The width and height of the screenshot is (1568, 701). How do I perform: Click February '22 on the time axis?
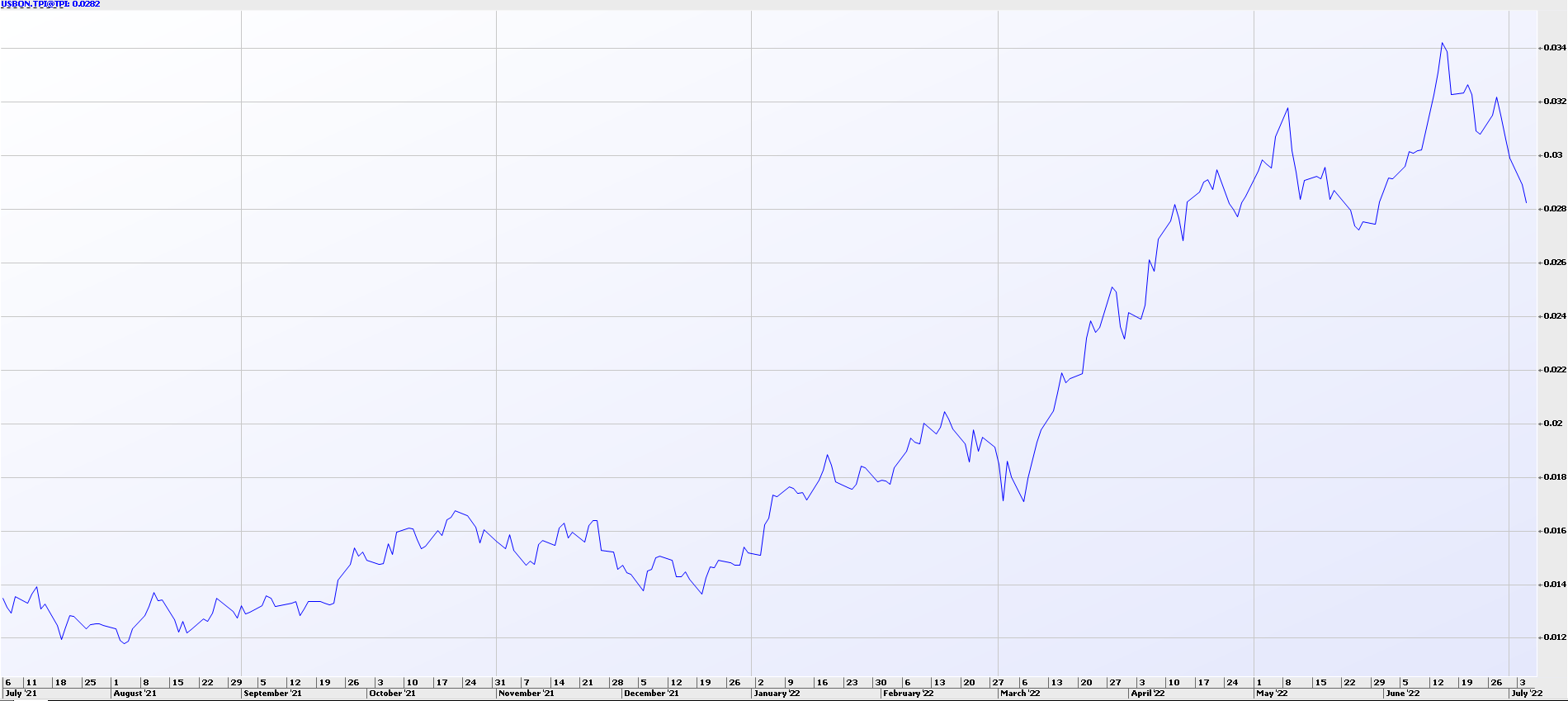pyautogui.click(x=908, y=694)
